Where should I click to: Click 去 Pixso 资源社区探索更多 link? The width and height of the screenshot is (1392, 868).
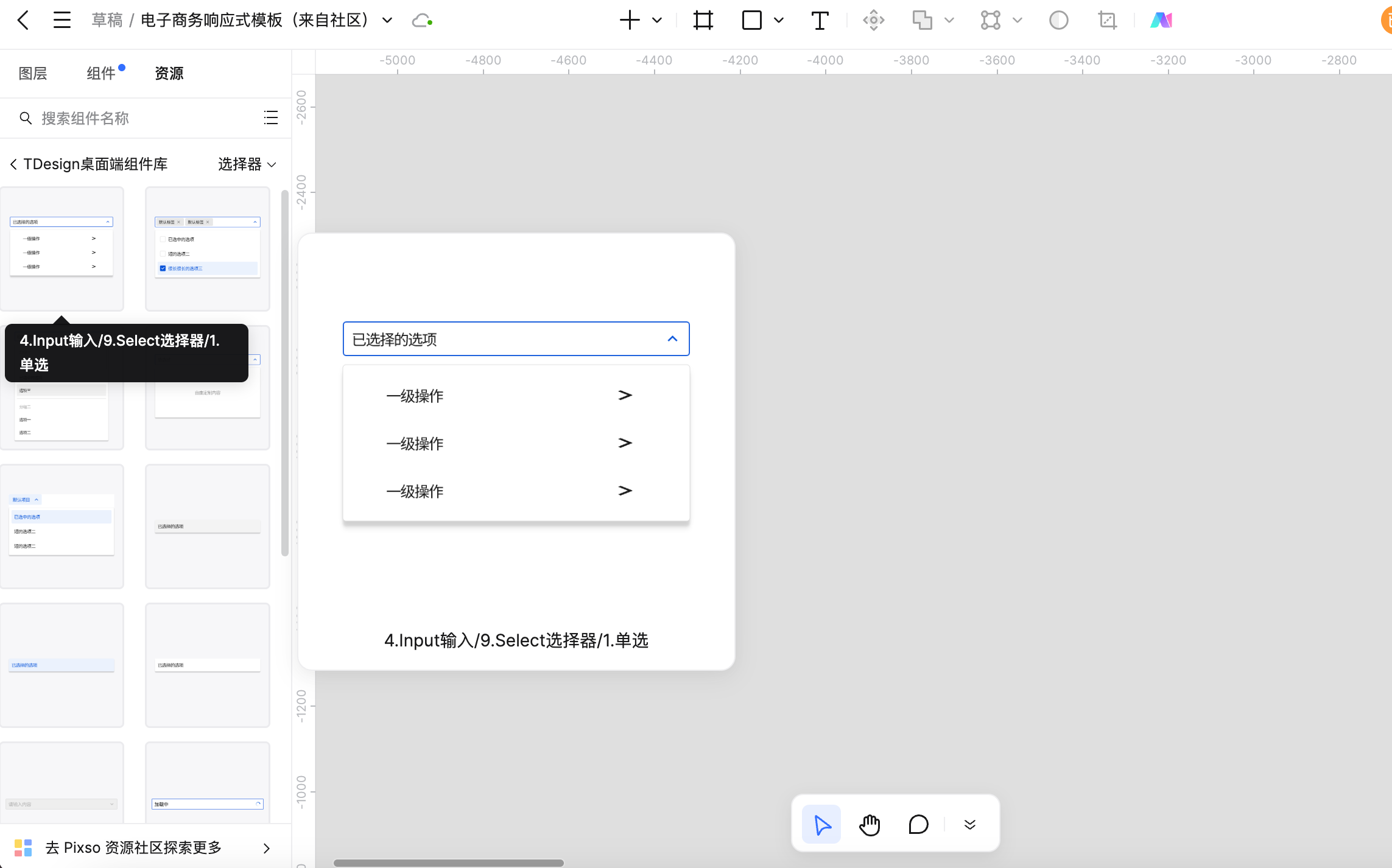click(x=133, y=847)
